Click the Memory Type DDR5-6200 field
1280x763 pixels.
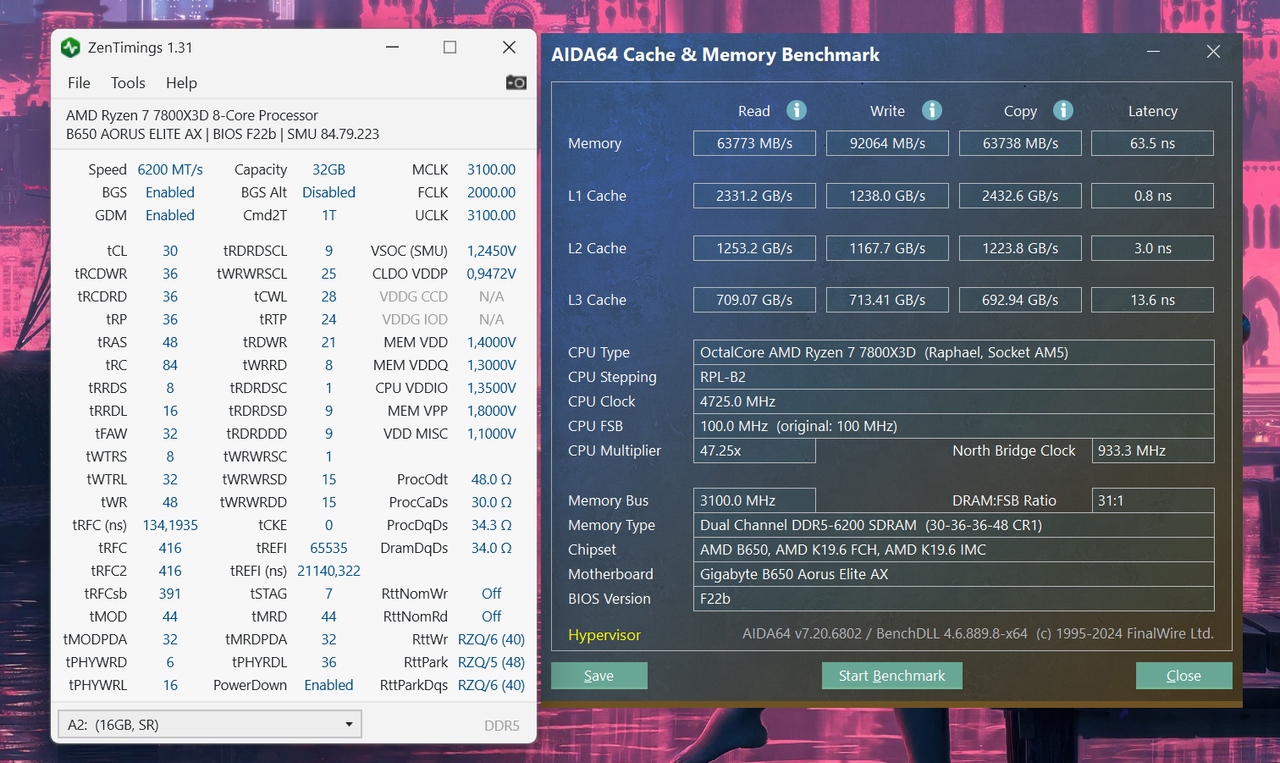pos(953,525)
